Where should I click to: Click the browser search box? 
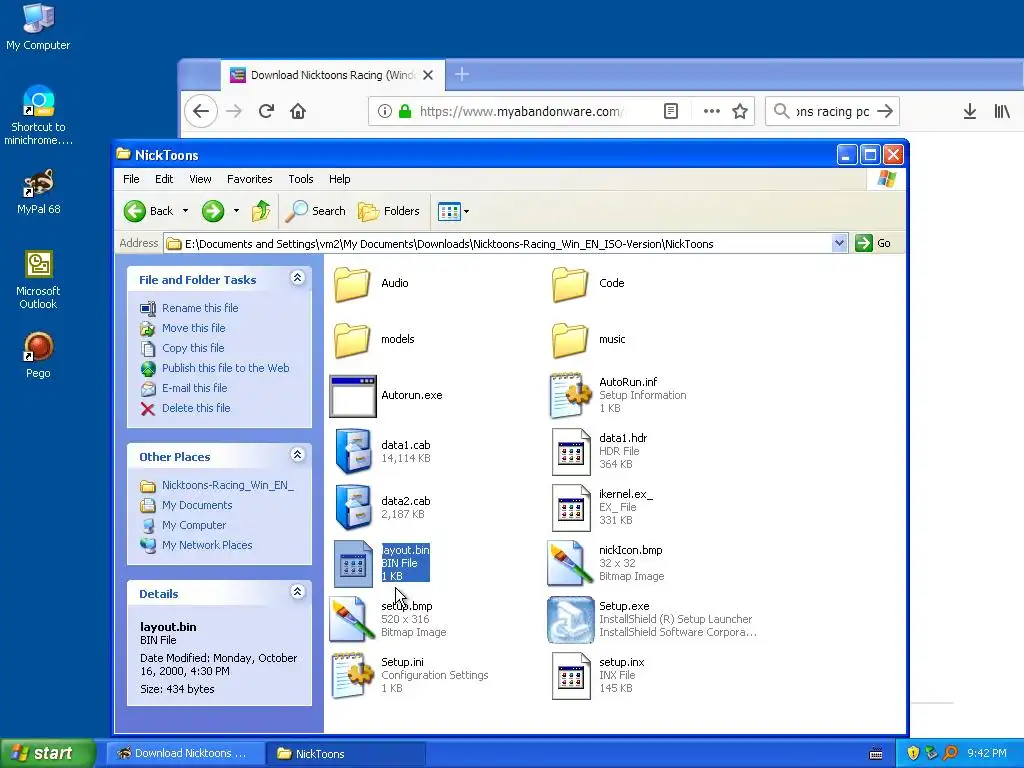tap(833, 111)
